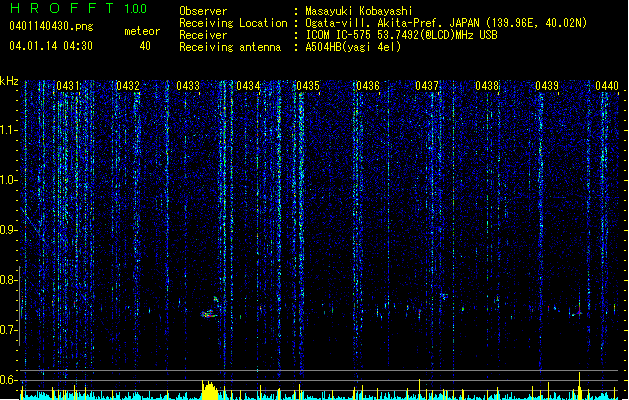Select the filename 0401140430.png
The image size is (629, 400).
(x=51, y=27)
